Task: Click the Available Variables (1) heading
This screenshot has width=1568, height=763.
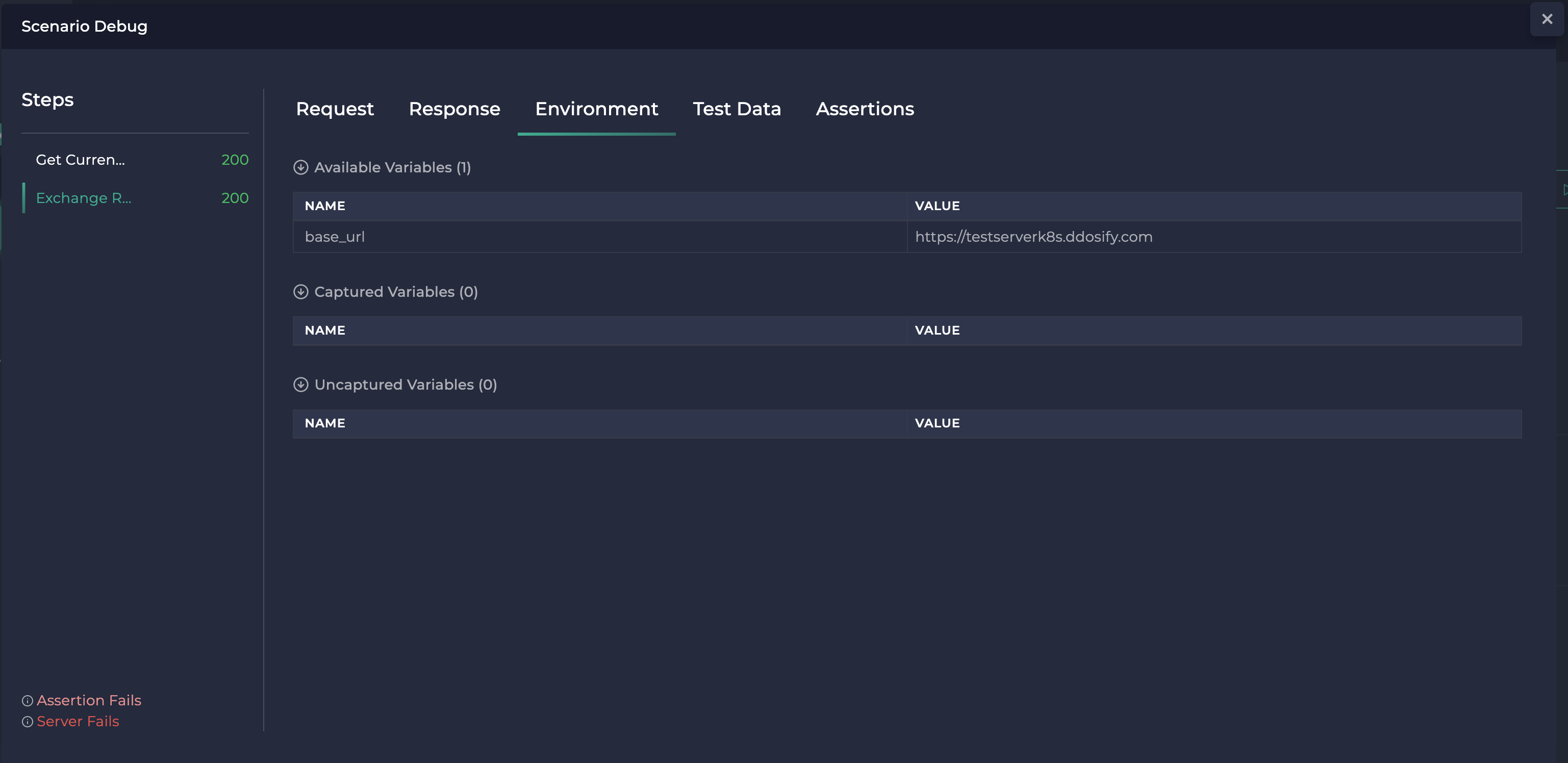Action: coord(393,167)
